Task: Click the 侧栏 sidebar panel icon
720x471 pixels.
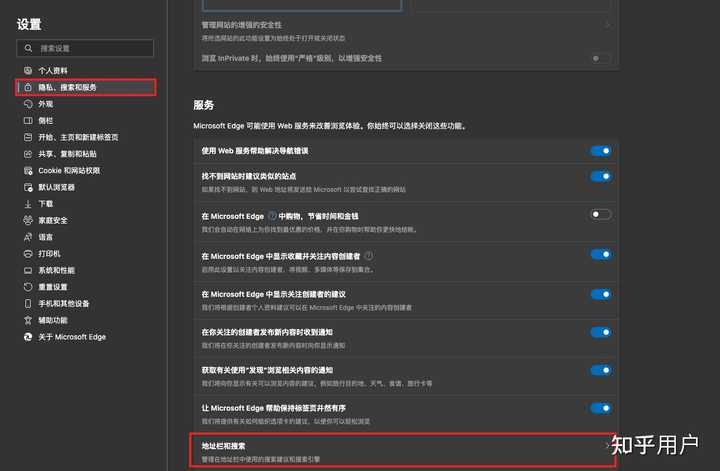Action: point(28,120)
